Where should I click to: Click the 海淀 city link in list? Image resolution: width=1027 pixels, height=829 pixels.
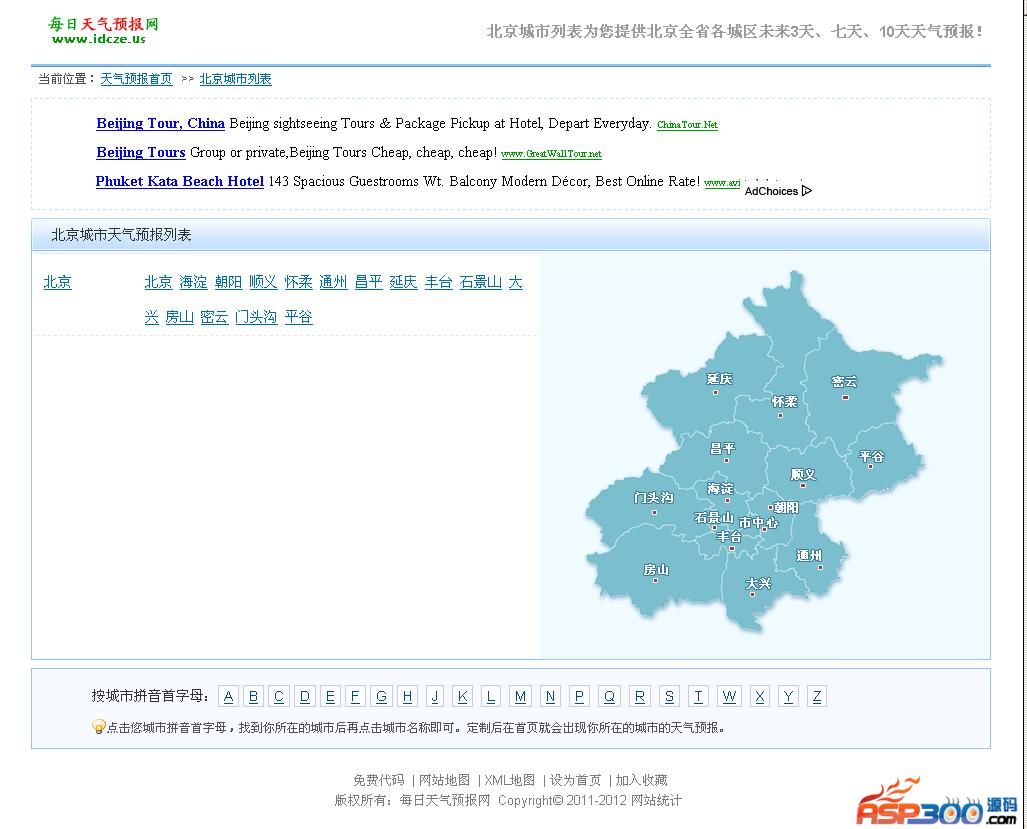click(193, 283)
